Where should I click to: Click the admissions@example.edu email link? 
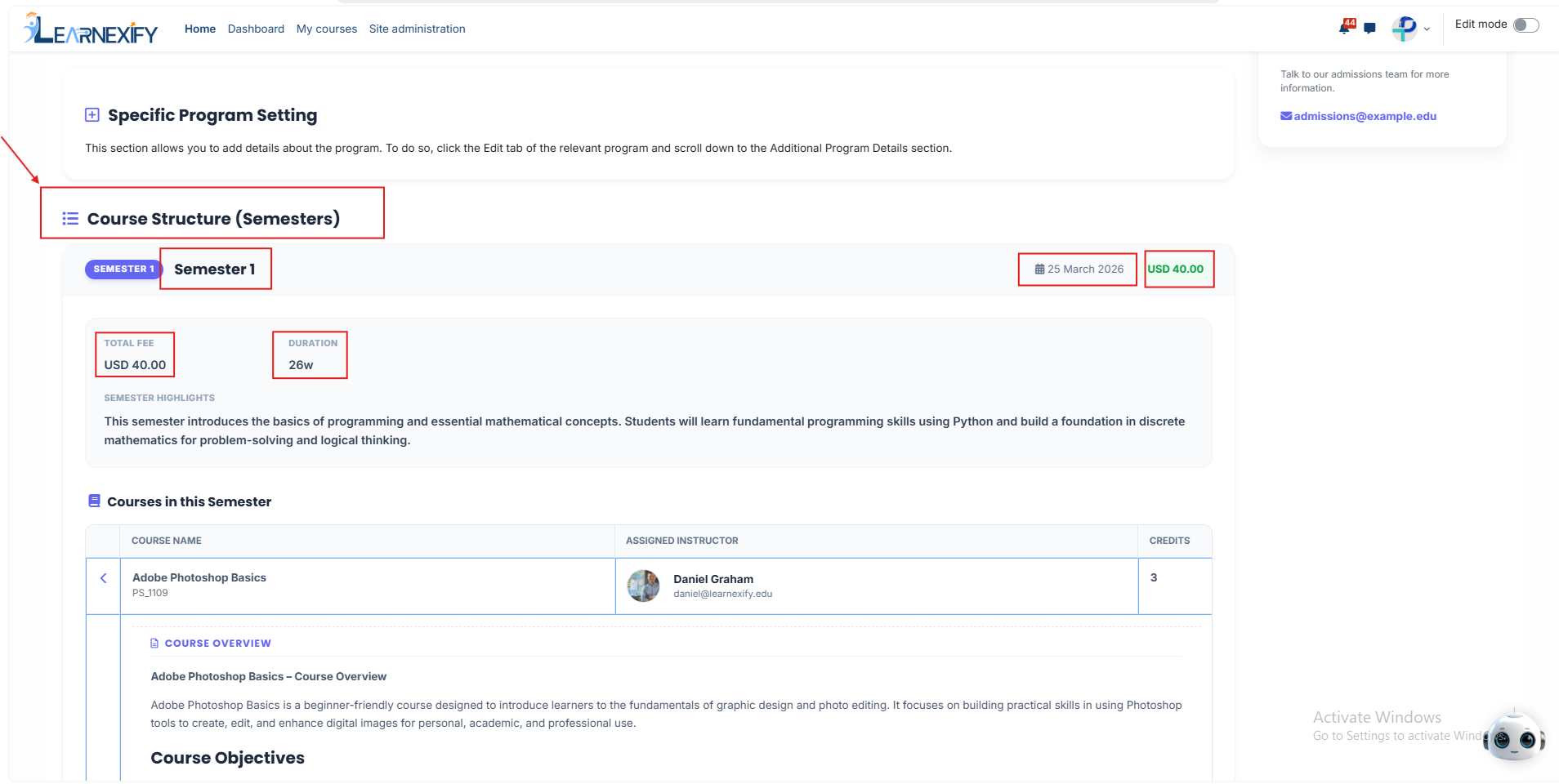point(1365,116)
